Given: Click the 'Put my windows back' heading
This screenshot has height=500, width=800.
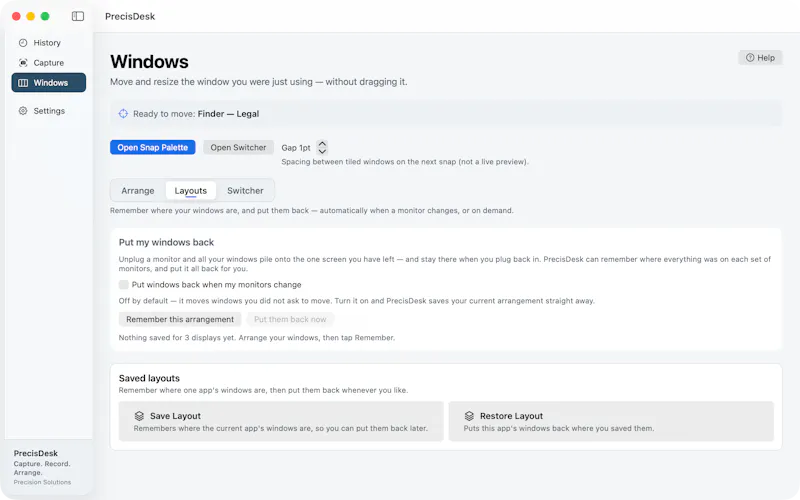Looking at the screenshot, I should tap(166, 242).
